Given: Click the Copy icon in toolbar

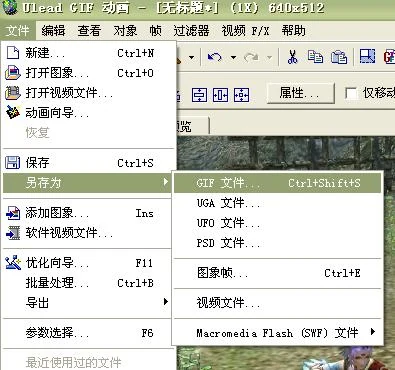Looking at the screenshot, I should point(315,57).
